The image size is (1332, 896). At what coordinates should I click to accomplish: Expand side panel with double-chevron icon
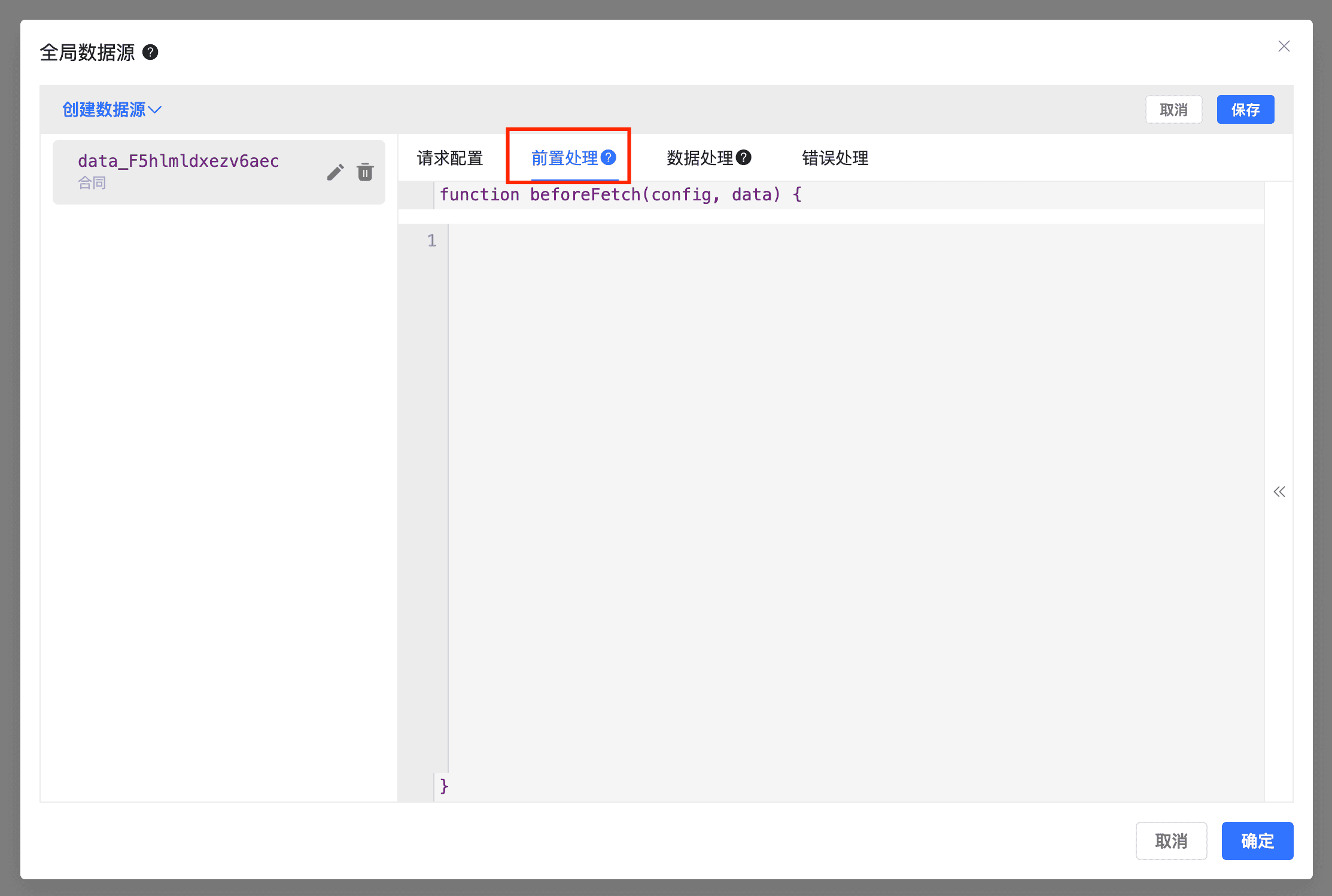[1279, 492]
